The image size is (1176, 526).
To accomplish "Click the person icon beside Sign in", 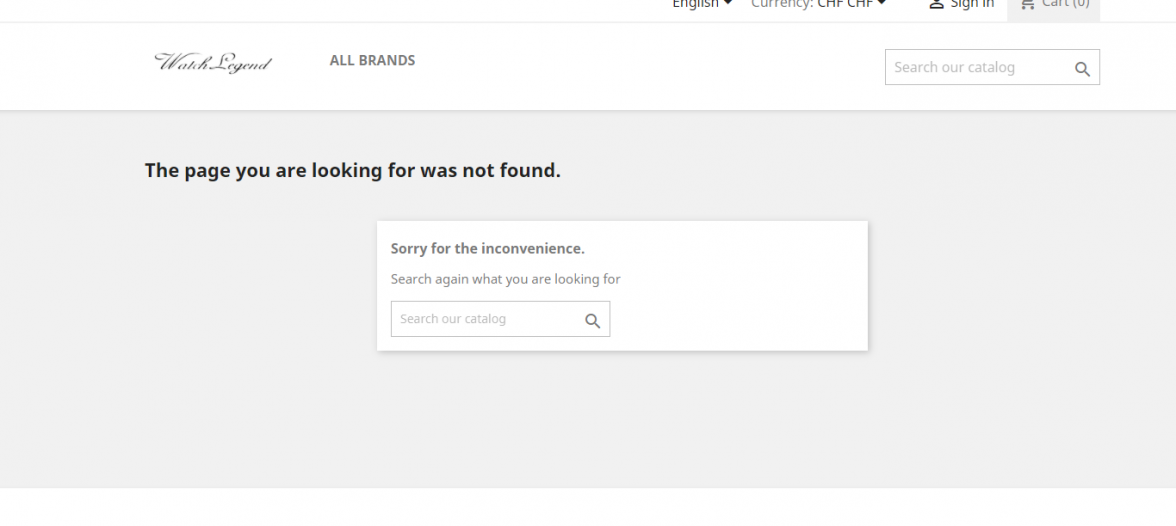I will point(936,5).
